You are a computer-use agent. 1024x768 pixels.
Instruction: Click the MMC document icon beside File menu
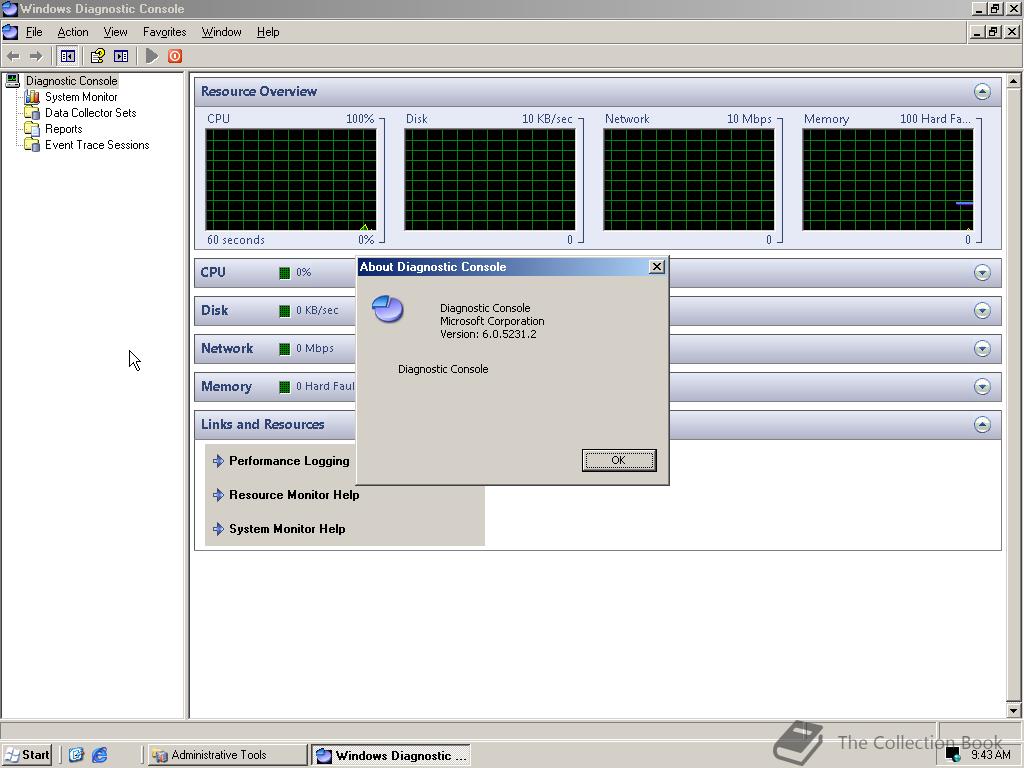coord(10,32)
